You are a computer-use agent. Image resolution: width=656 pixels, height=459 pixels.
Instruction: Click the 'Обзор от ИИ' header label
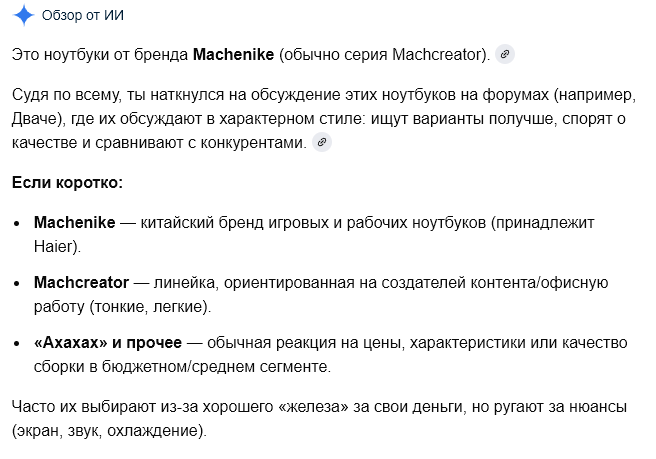(83, 15)
